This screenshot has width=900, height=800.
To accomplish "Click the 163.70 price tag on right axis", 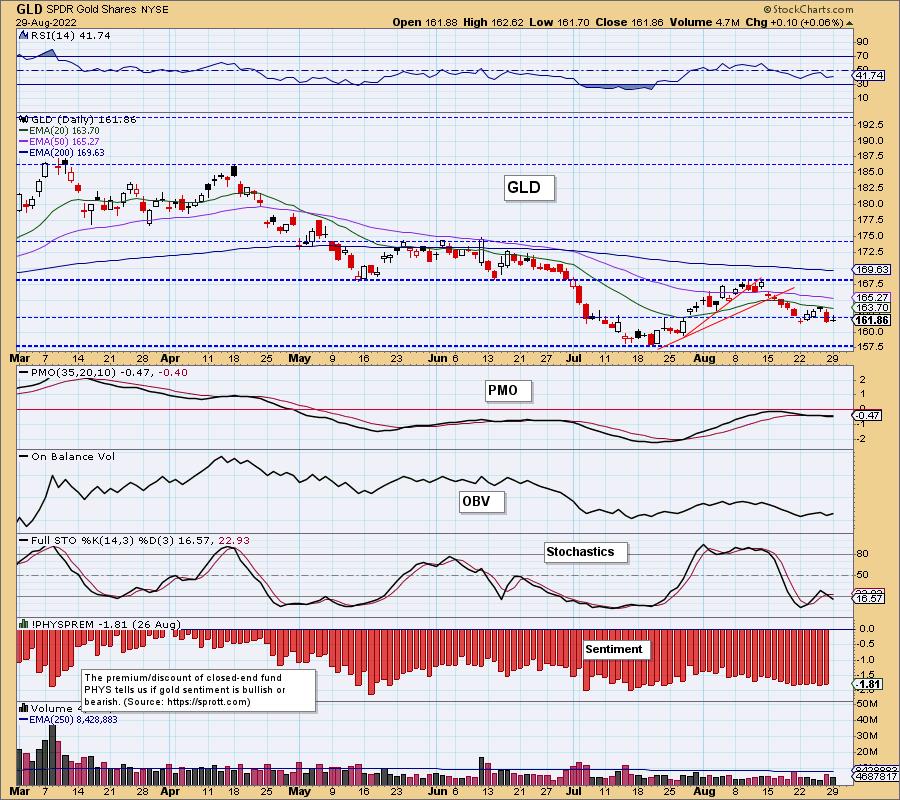I will pyautogui.click(x=872, y=308).
